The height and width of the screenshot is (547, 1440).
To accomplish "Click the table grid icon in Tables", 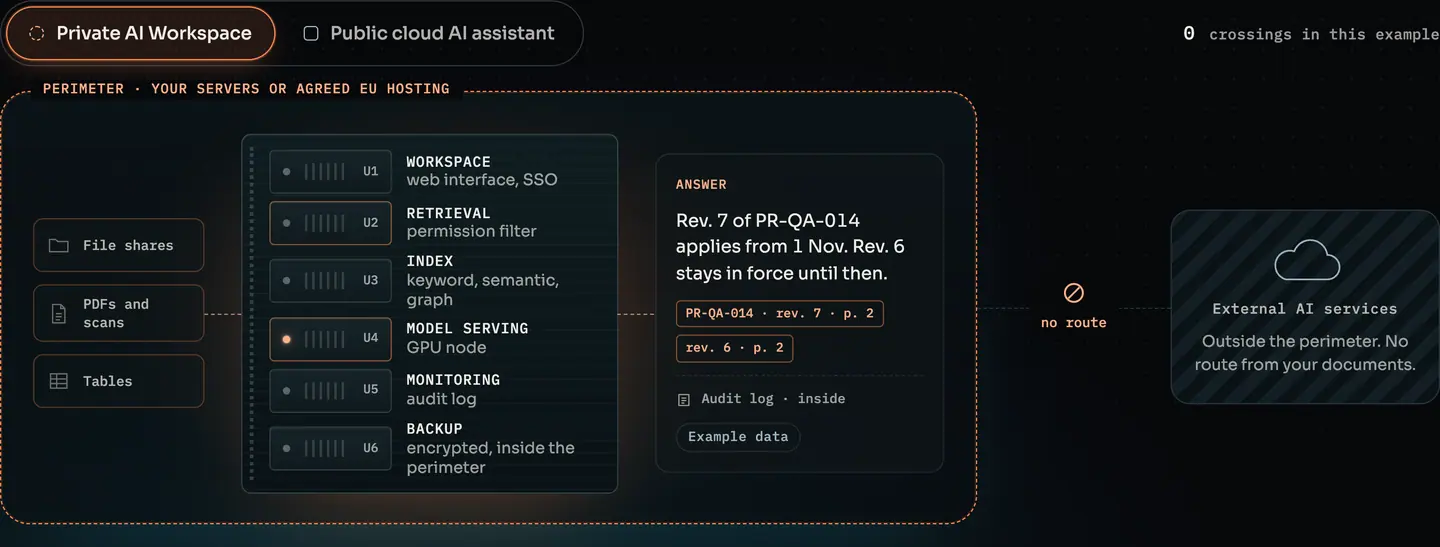I will tap(59, 381).
